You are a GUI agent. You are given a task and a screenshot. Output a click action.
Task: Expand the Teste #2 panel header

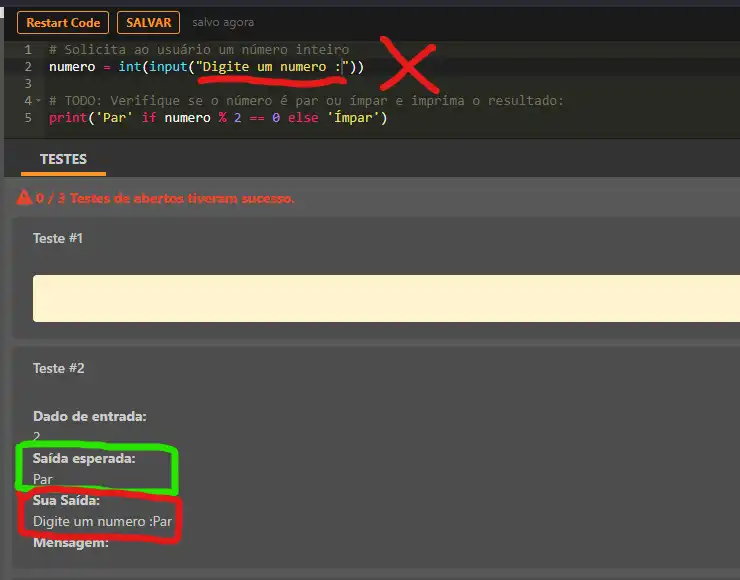coord(58,368)
